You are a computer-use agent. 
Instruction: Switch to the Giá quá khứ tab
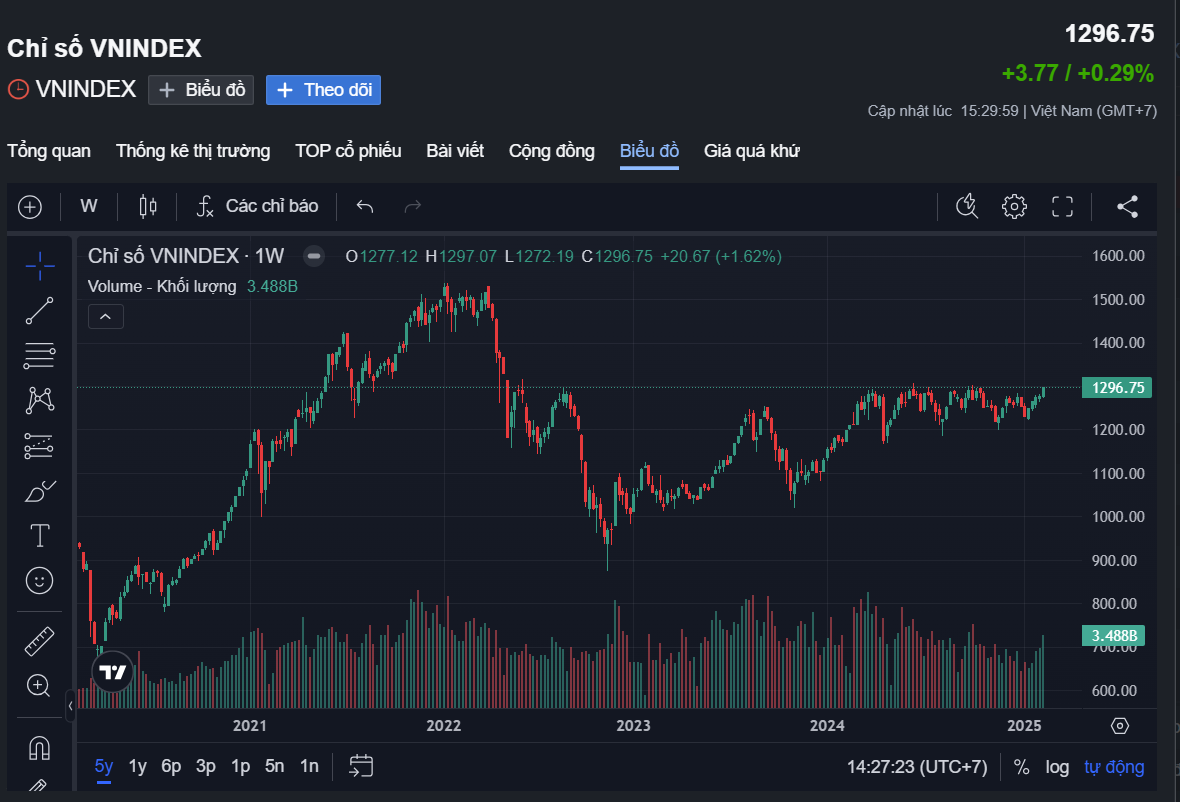point(751,151)
